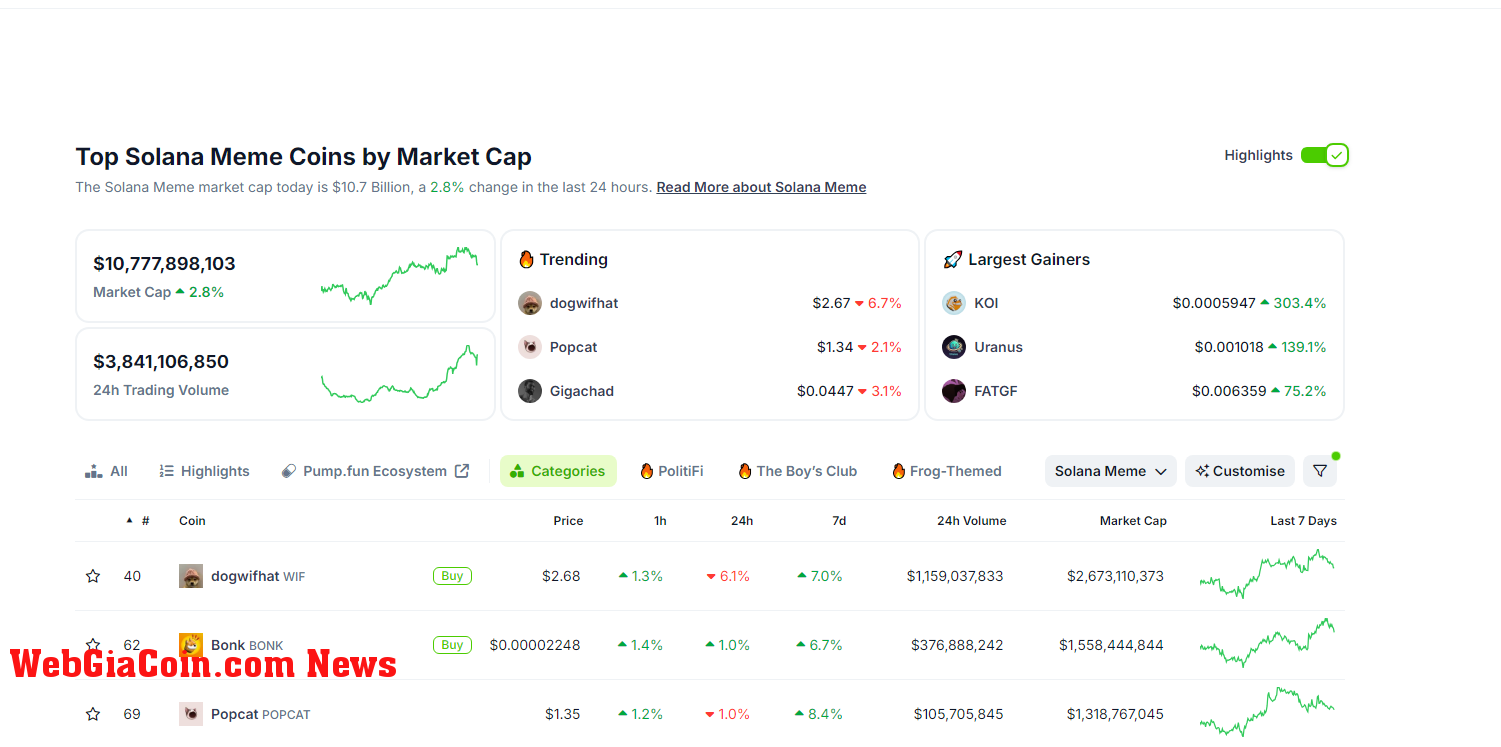Viewport: 1501px width, 747px height.
Task: Click the bar chart icon on All tab
Action: point(94,471)
